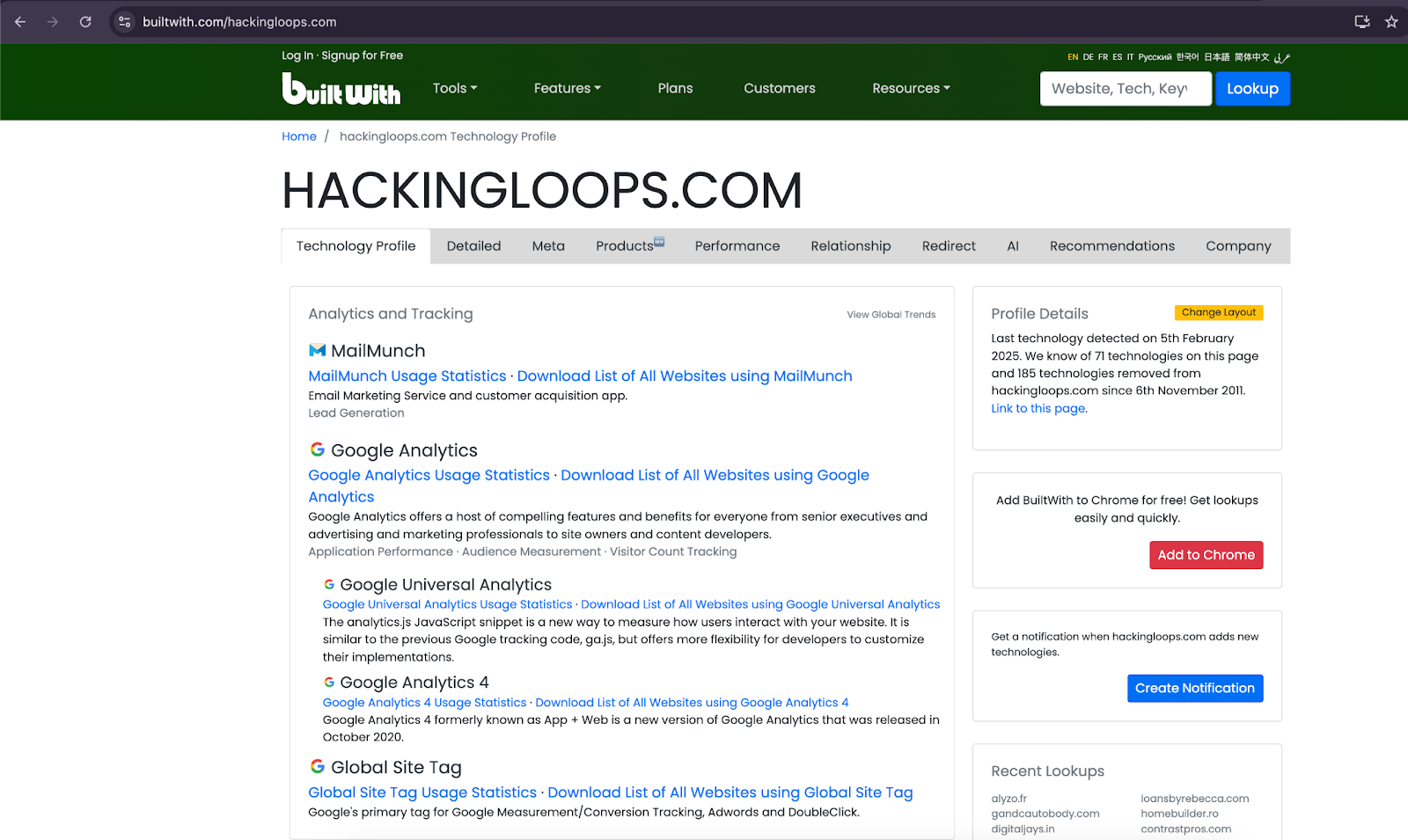The width and height of the screenshot is (1408, 840).
Task: Open site information icon in address bar
Action: point(125,22)
